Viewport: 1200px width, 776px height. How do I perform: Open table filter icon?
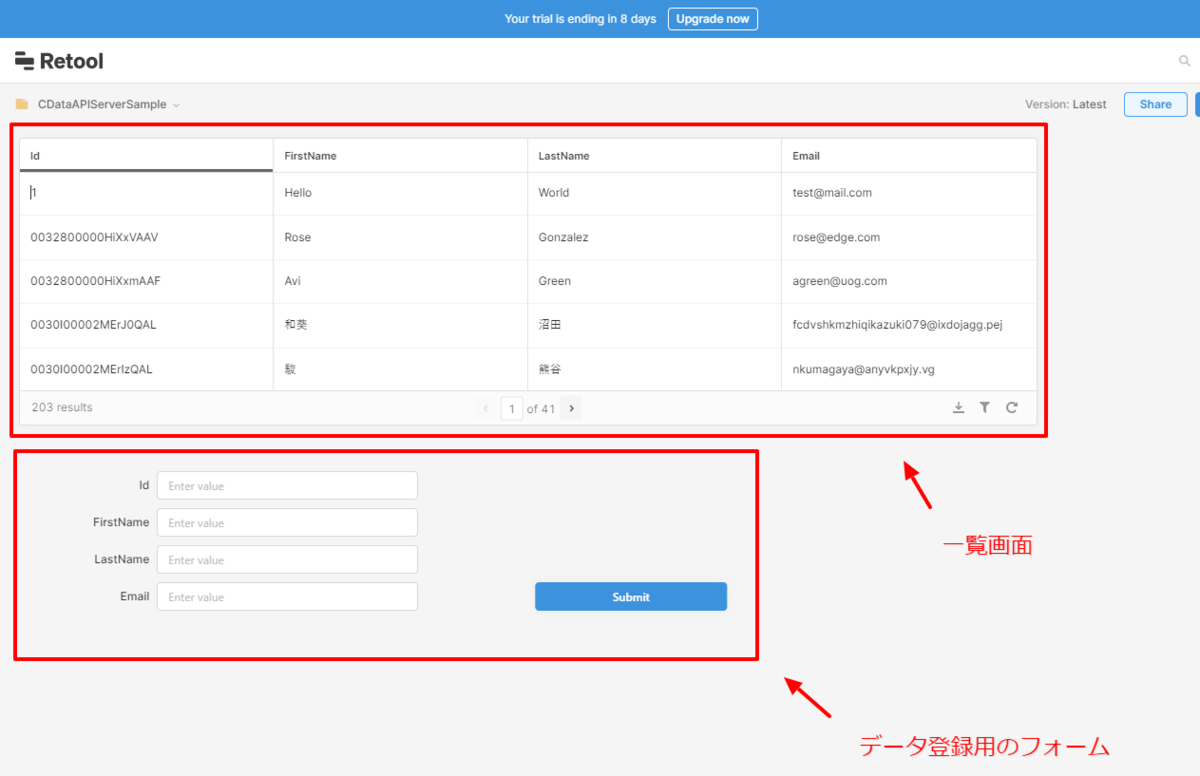click(985, 408)
